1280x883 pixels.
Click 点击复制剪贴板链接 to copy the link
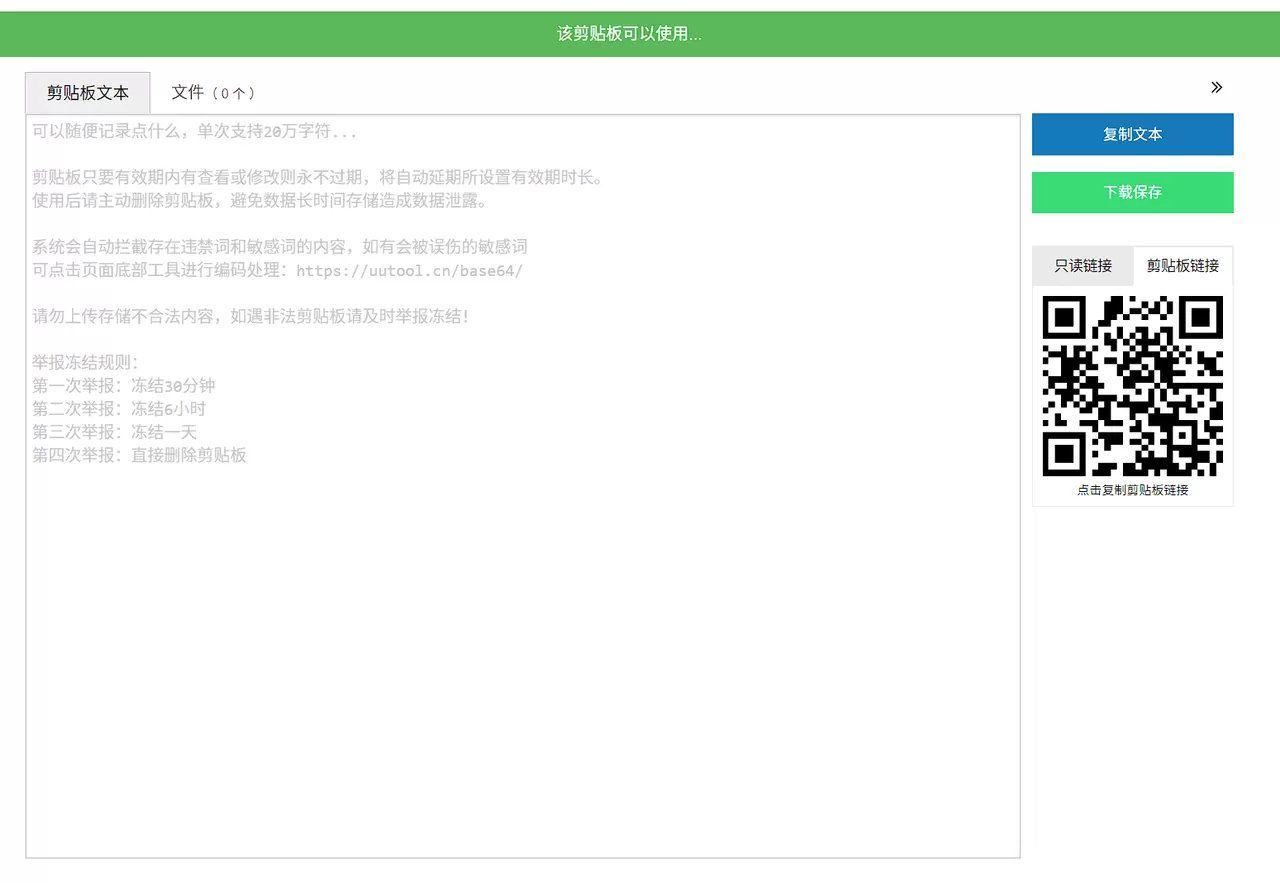point(1132,489)
